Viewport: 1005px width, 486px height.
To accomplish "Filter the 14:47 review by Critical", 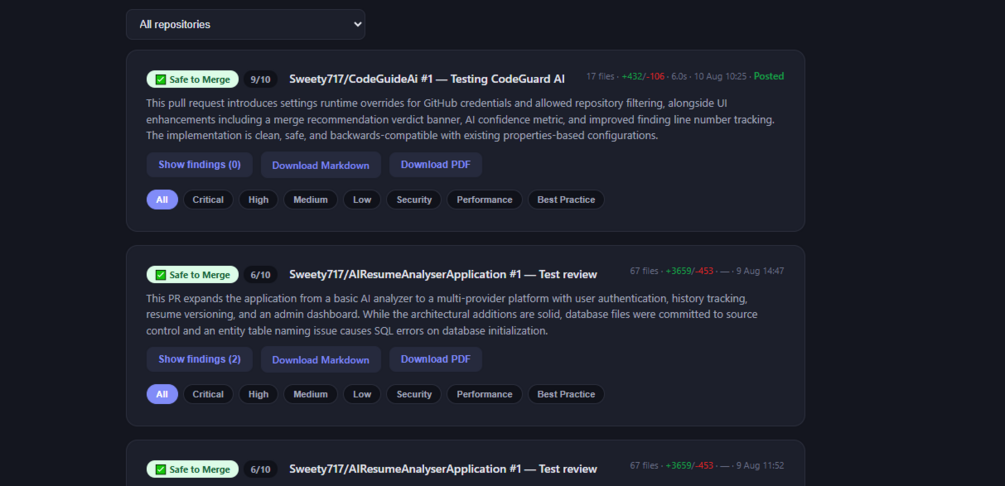I will [x=208, y=394].
